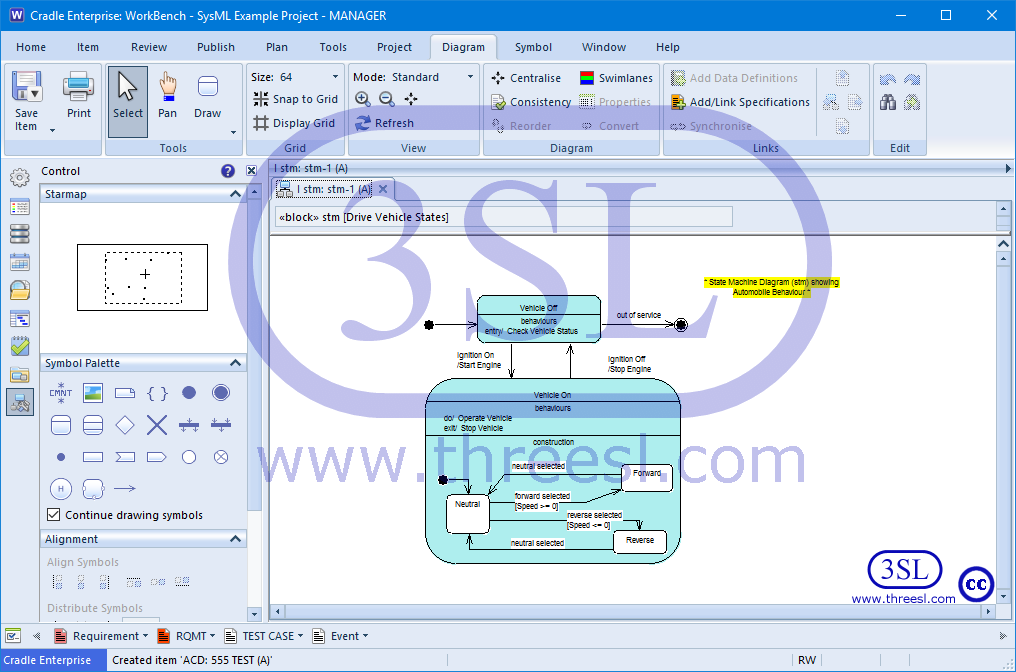The width and height of the screenshot is (1016, 672).
Task: Click the Print icon
Action: coord(78,86)
